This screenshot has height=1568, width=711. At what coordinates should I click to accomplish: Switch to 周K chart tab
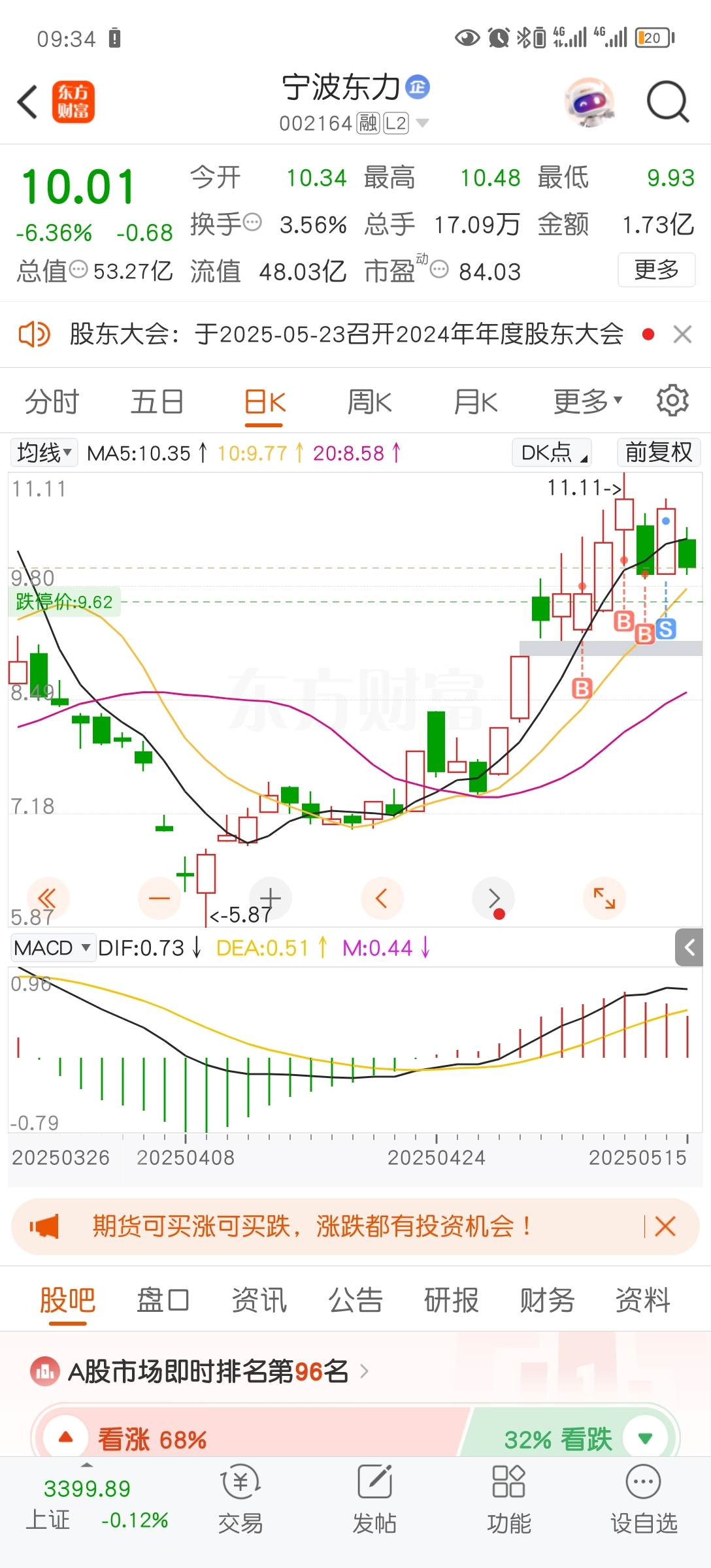tap(369, 401)
